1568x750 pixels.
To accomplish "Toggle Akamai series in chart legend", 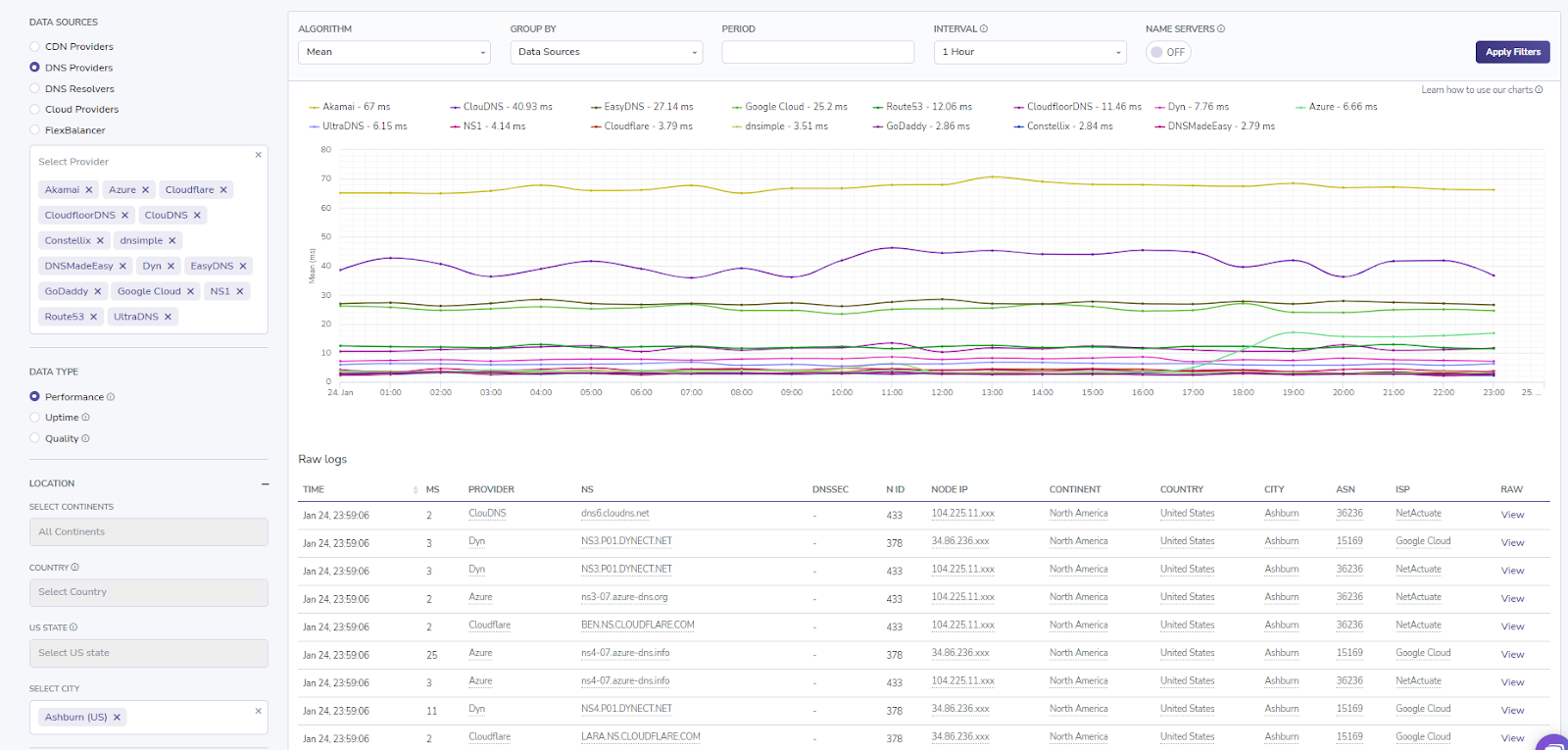I will pos(349,107).
